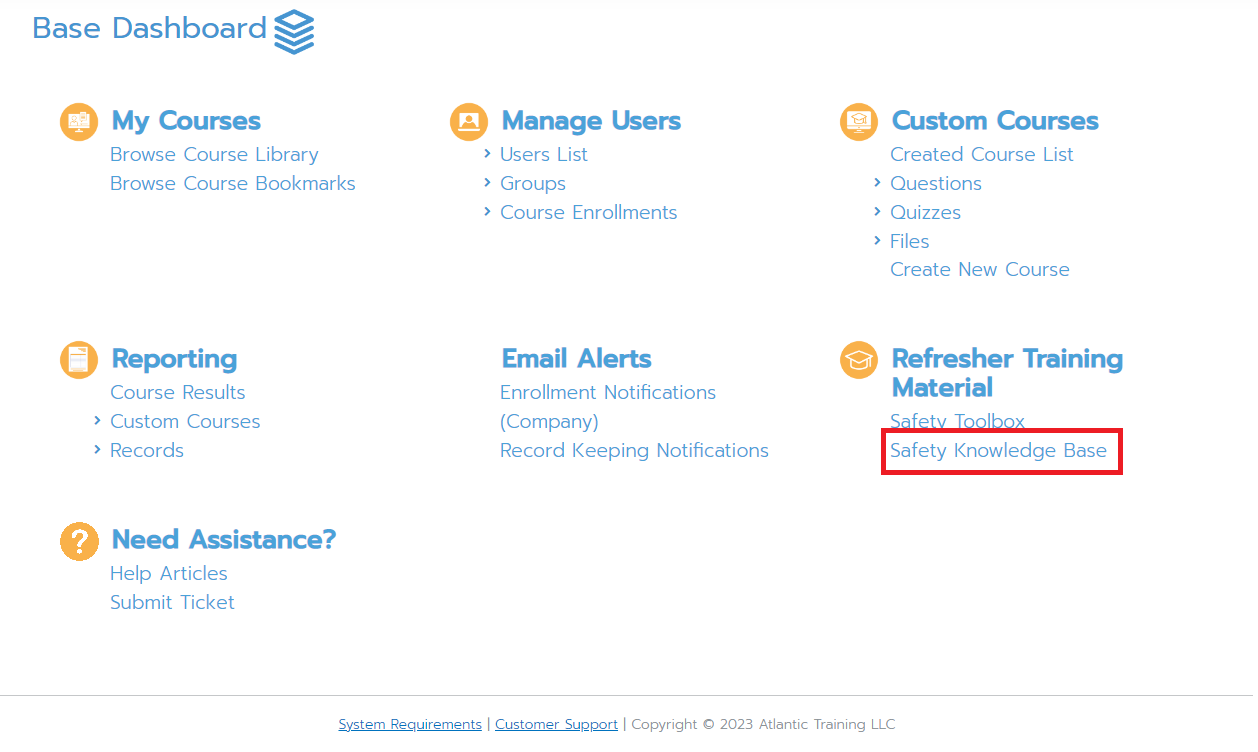Image resolution: width=1258 pixels, height=752 pixels.
Task: Open Enrollment Notifications (Company)
Action: tap(608, 407)
